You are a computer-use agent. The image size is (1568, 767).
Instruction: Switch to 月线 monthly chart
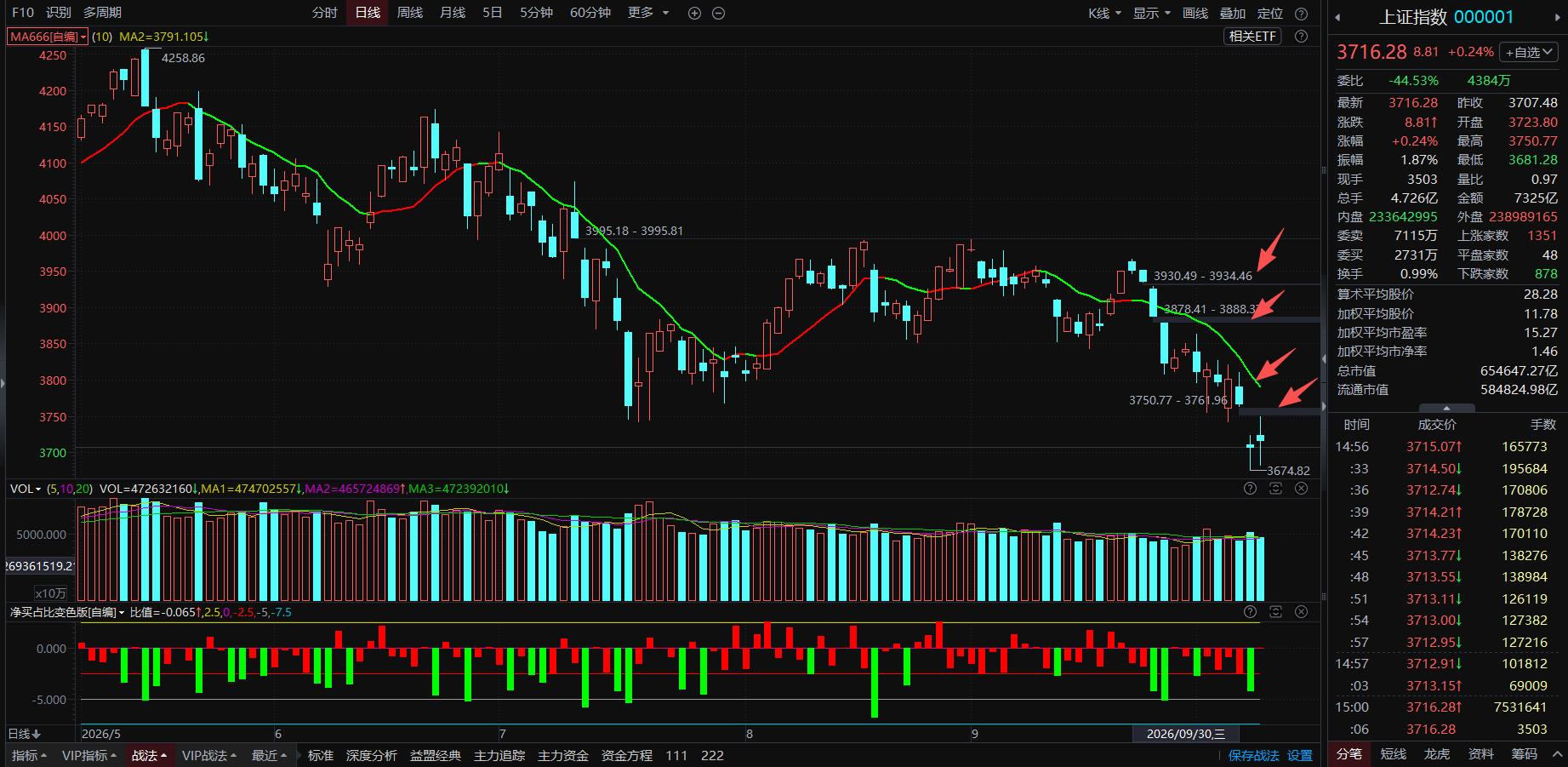(x=453, y=13)
